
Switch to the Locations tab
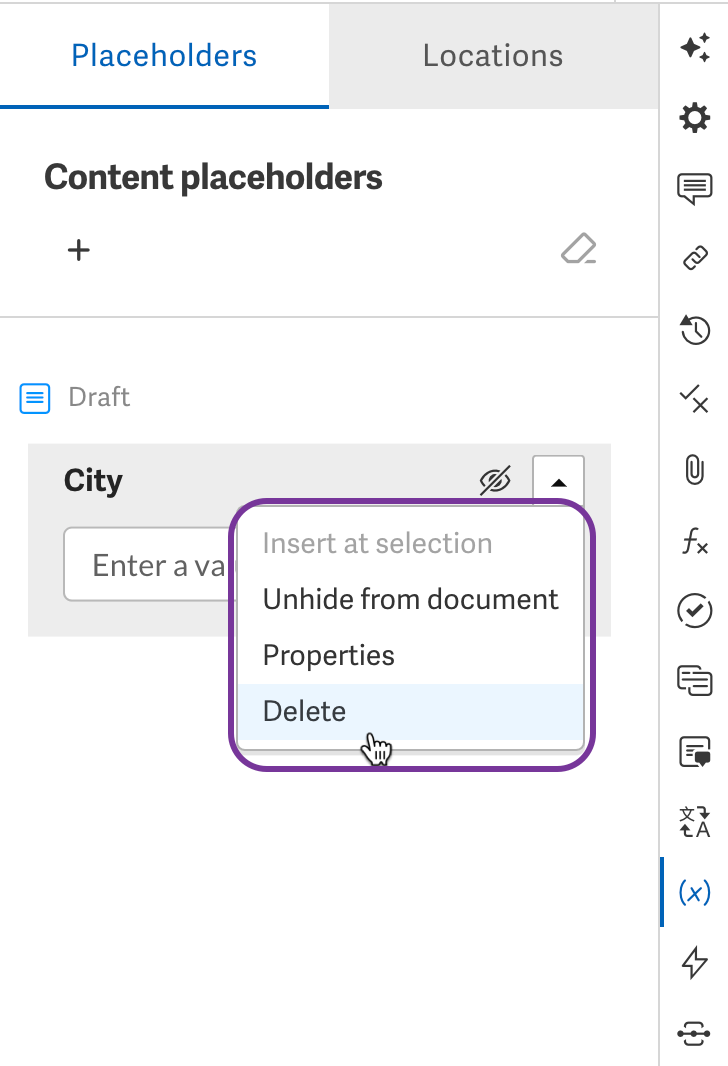point(492,55)
